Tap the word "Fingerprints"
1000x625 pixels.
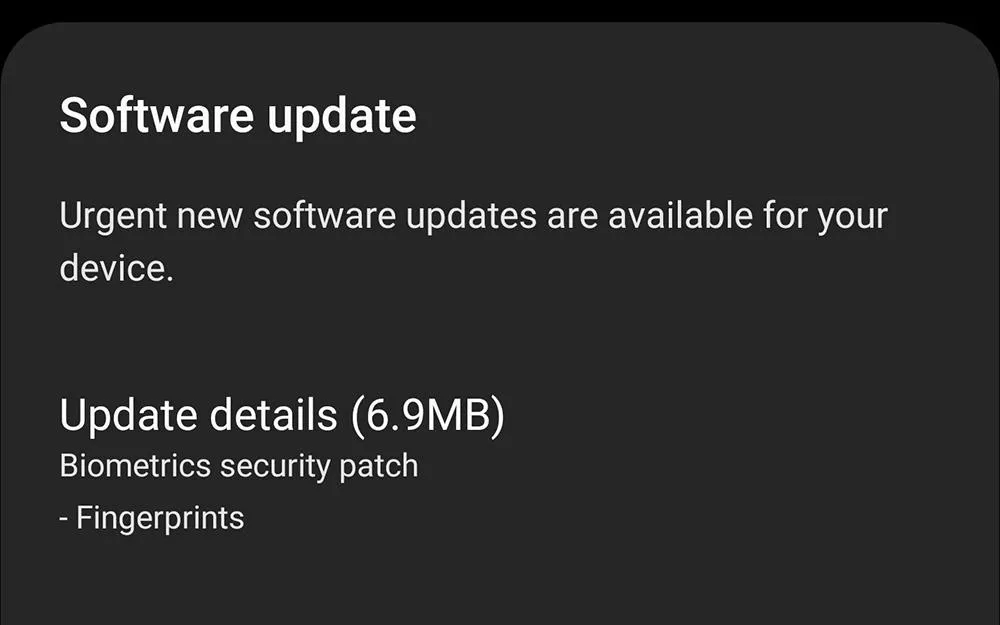tap(160, 519)
